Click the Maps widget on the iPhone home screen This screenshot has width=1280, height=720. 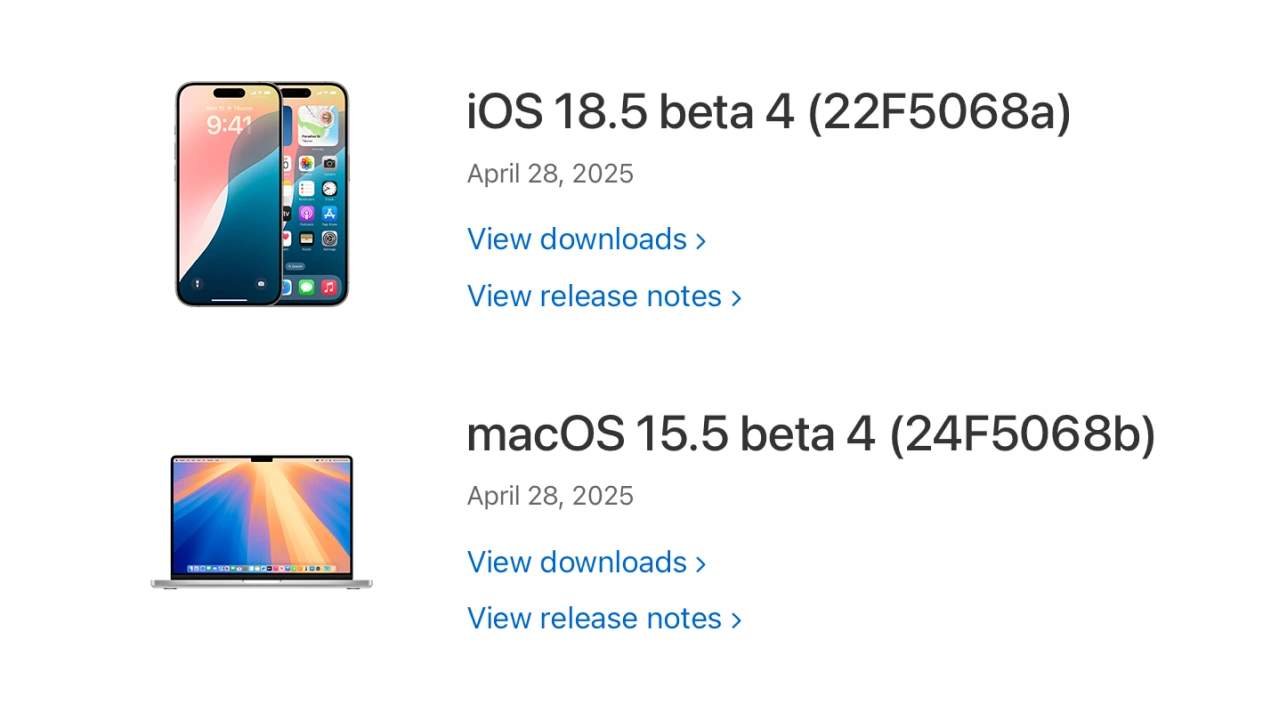[318, 126]
